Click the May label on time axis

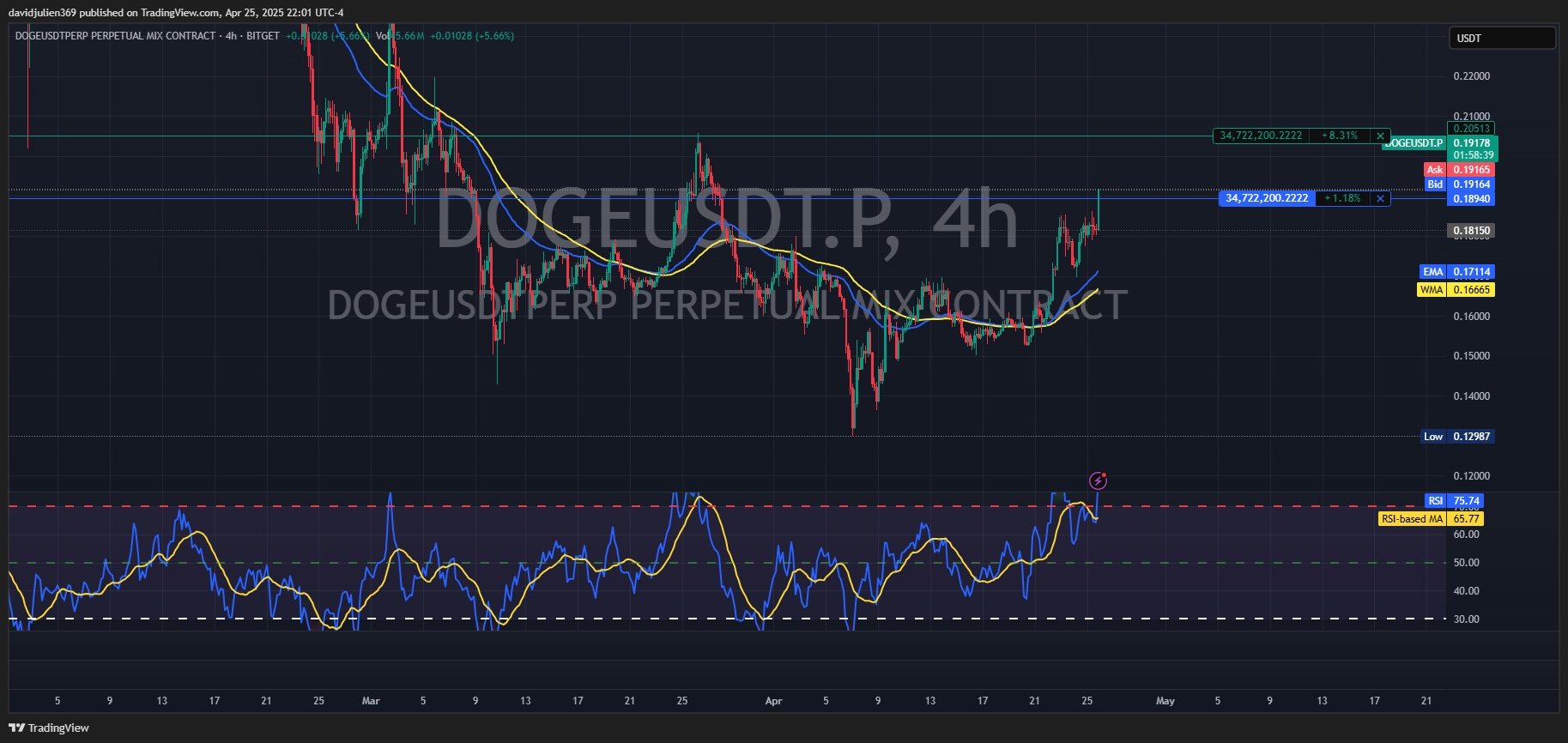pyautogui.click(x=1165, y=701)
